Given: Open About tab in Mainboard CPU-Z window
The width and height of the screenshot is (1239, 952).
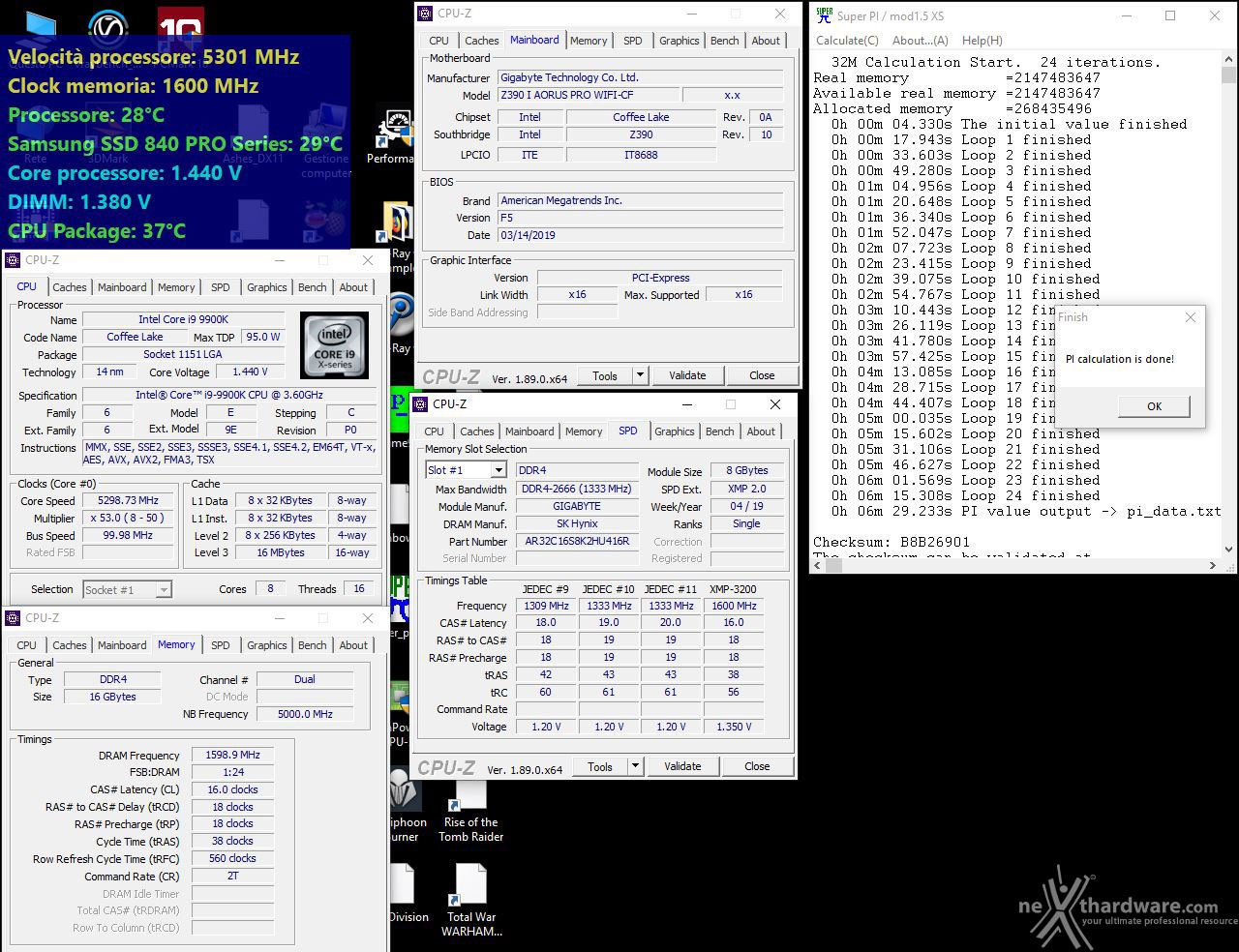Looking at the screenshot, I should (766, 41).
